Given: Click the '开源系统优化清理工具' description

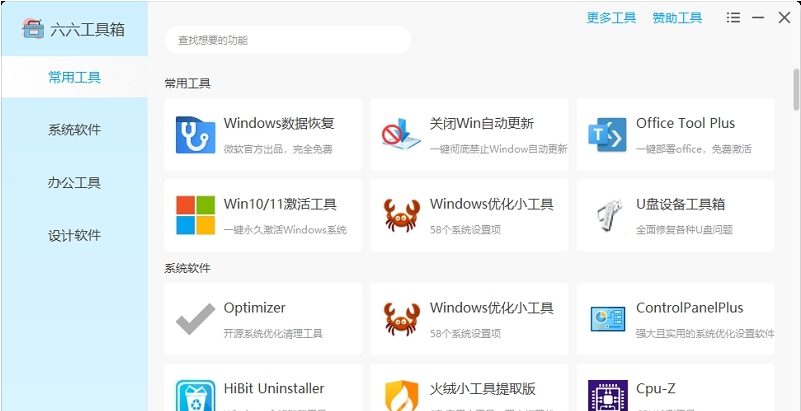Looking at the screenshot, I should (273, 334).
